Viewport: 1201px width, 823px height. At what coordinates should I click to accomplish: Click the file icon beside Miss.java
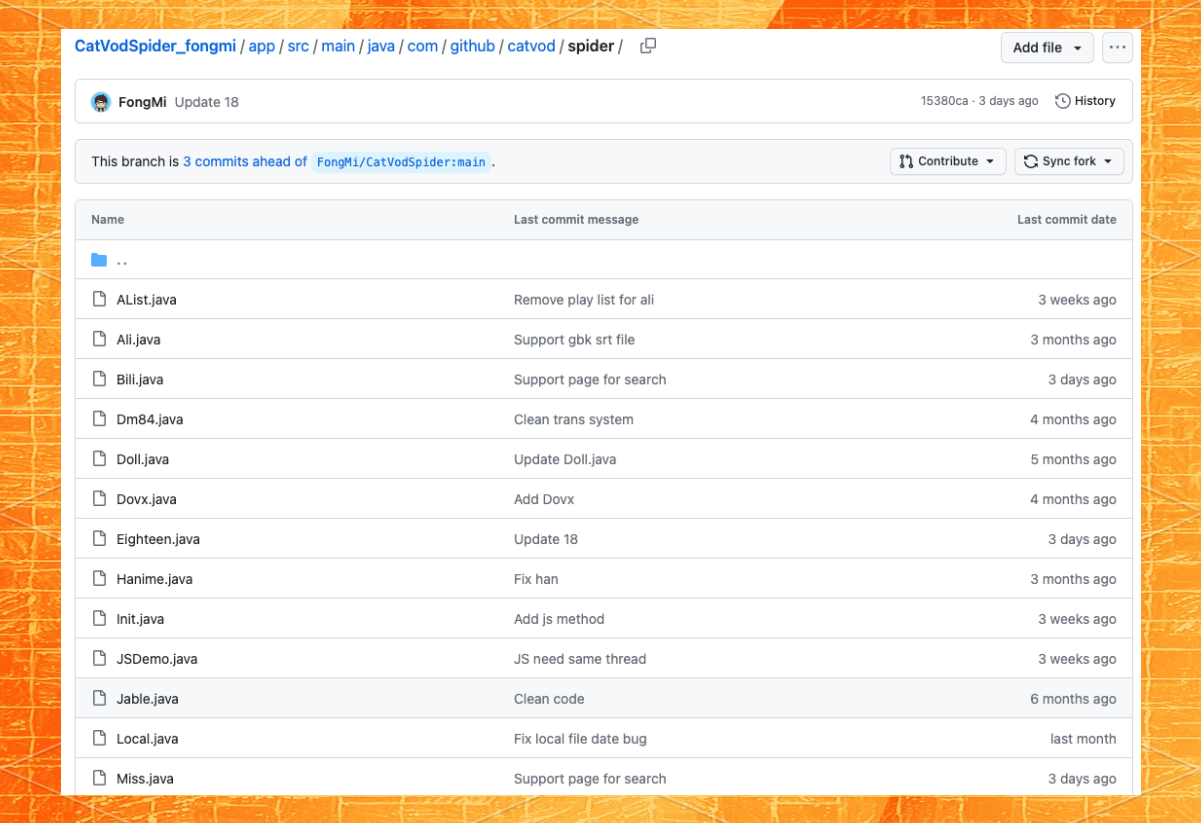[x=99, y=778]
